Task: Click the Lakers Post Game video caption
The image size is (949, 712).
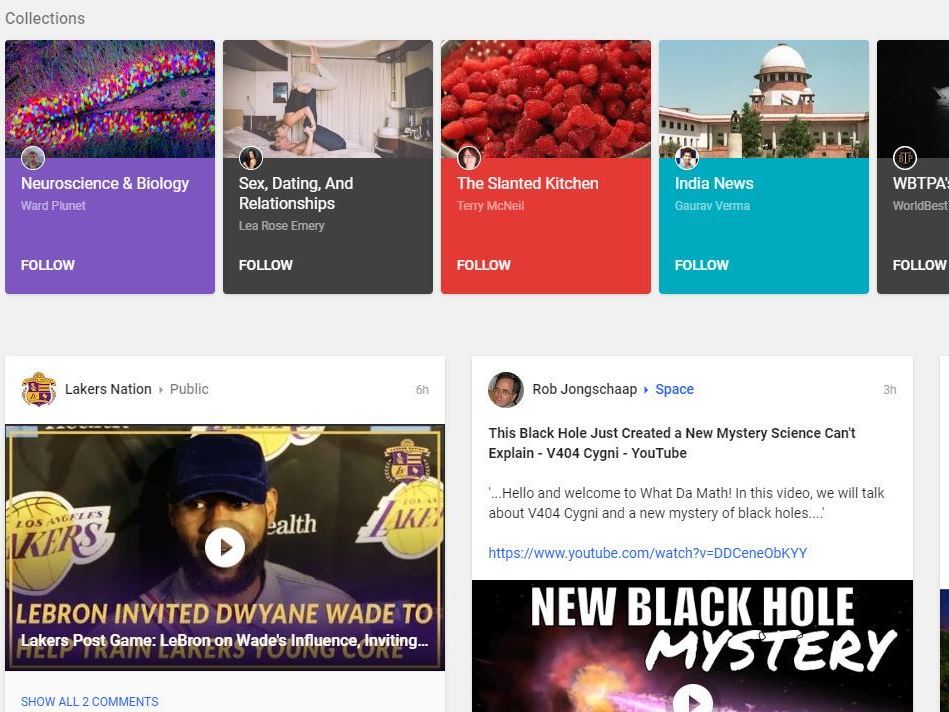Action: point(225,641)
